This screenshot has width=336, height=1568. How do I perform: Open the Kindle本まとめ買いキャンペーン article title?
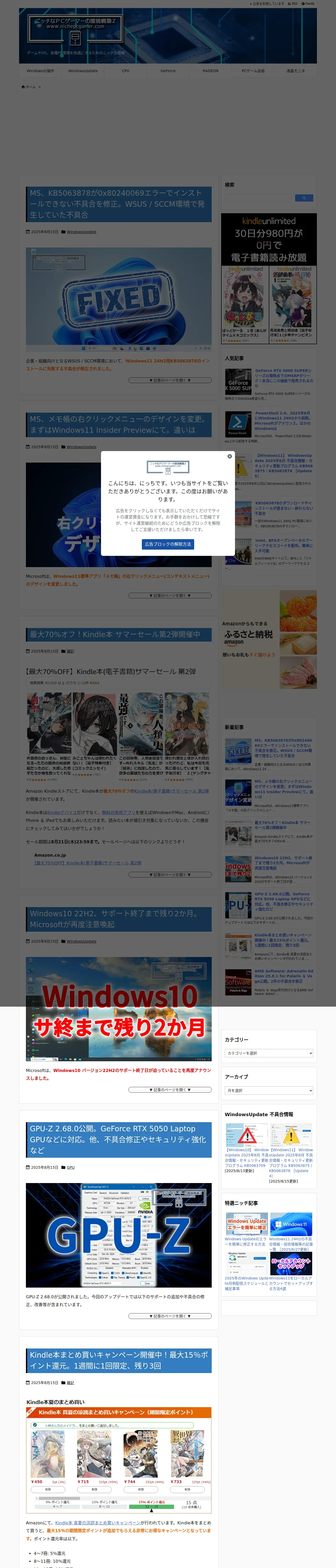point(119,1361)
